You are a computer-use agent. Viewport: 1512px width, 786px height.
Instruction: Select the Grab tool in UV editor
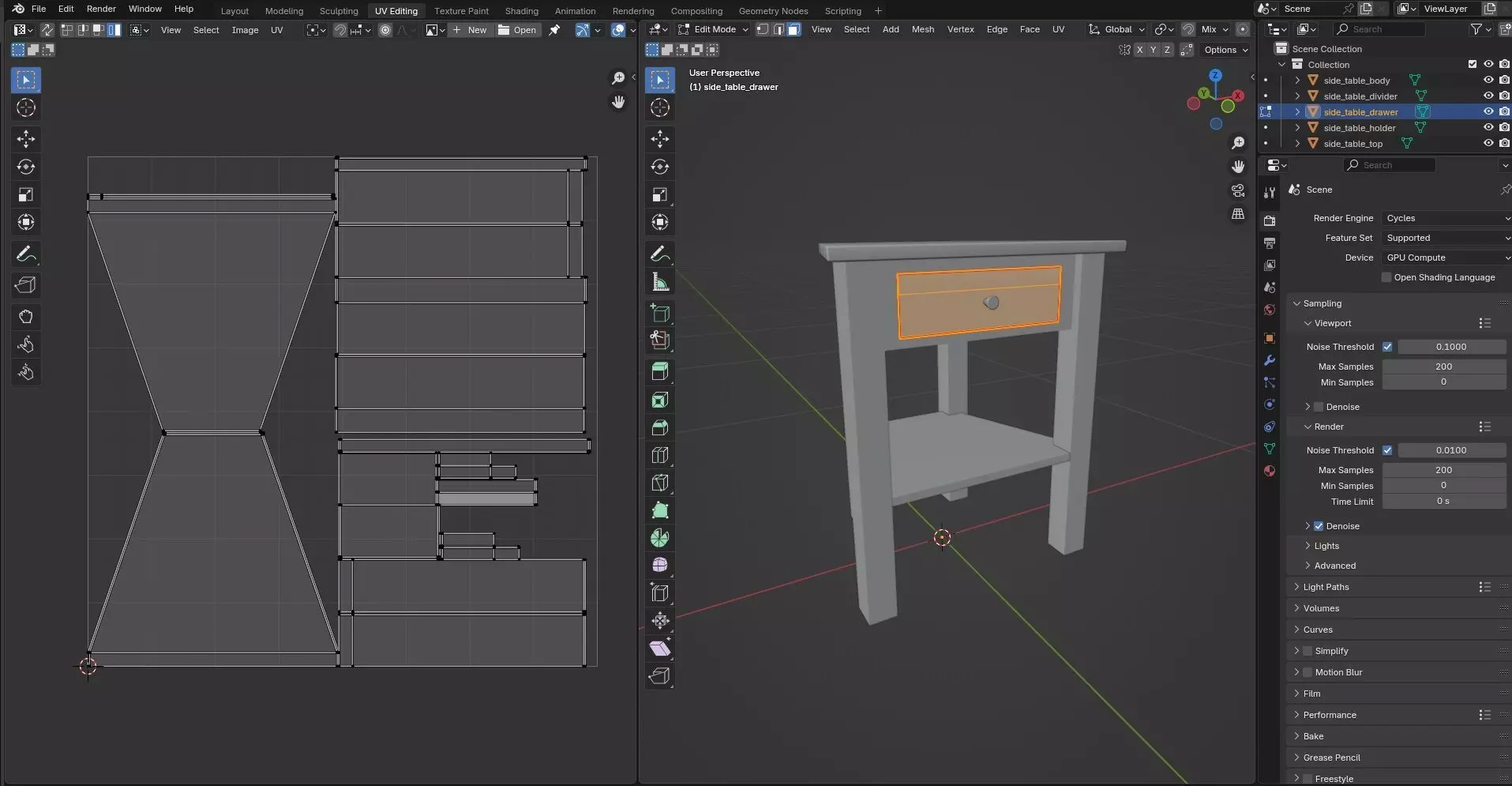click(26, 317)
